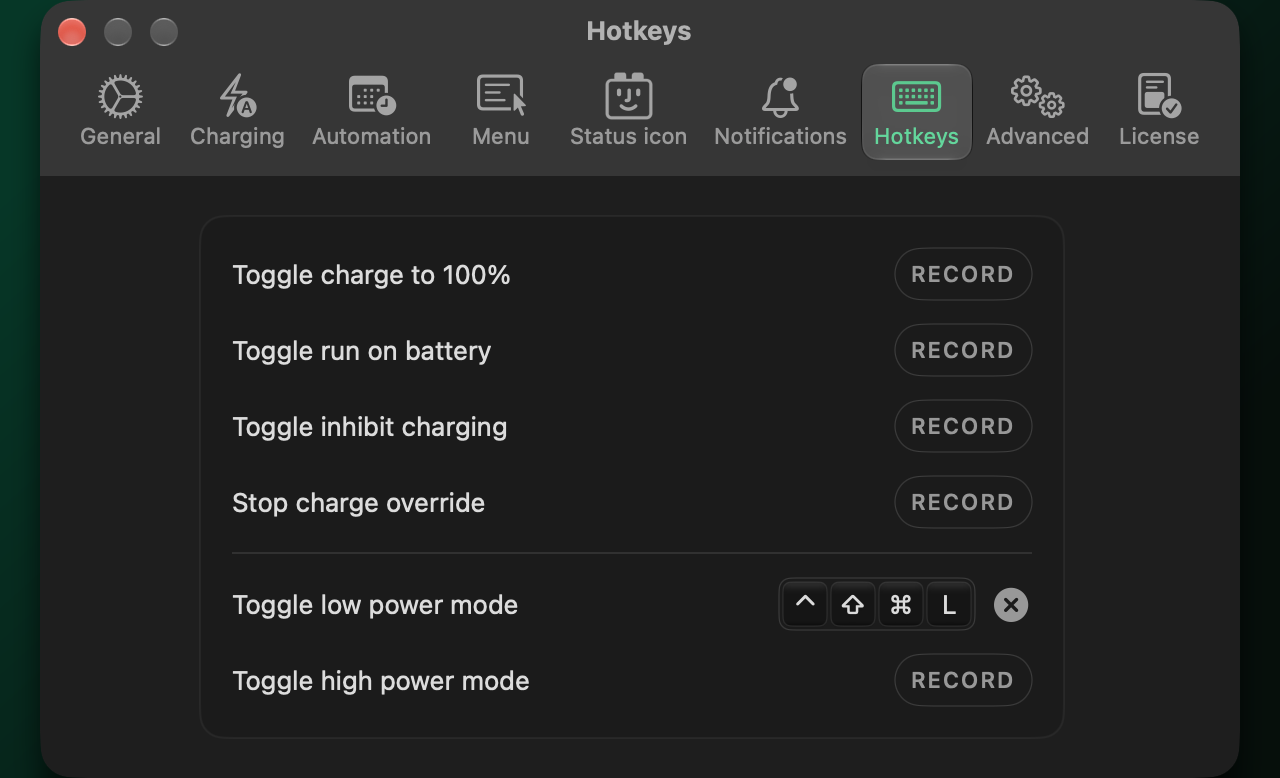Click the Hotkeys window title
The image size is (1280, 778).
click(x=639, y=31)
